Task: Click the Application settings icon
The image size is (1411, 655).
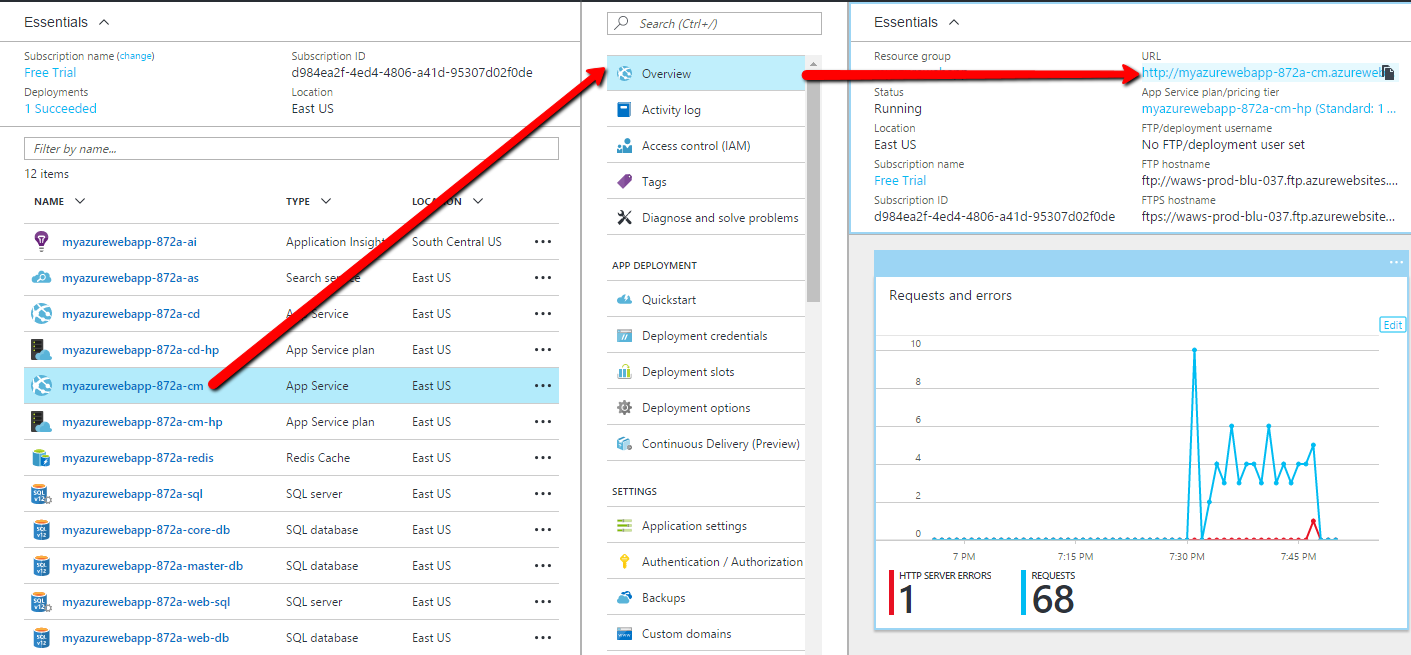Action: [625, 526]
